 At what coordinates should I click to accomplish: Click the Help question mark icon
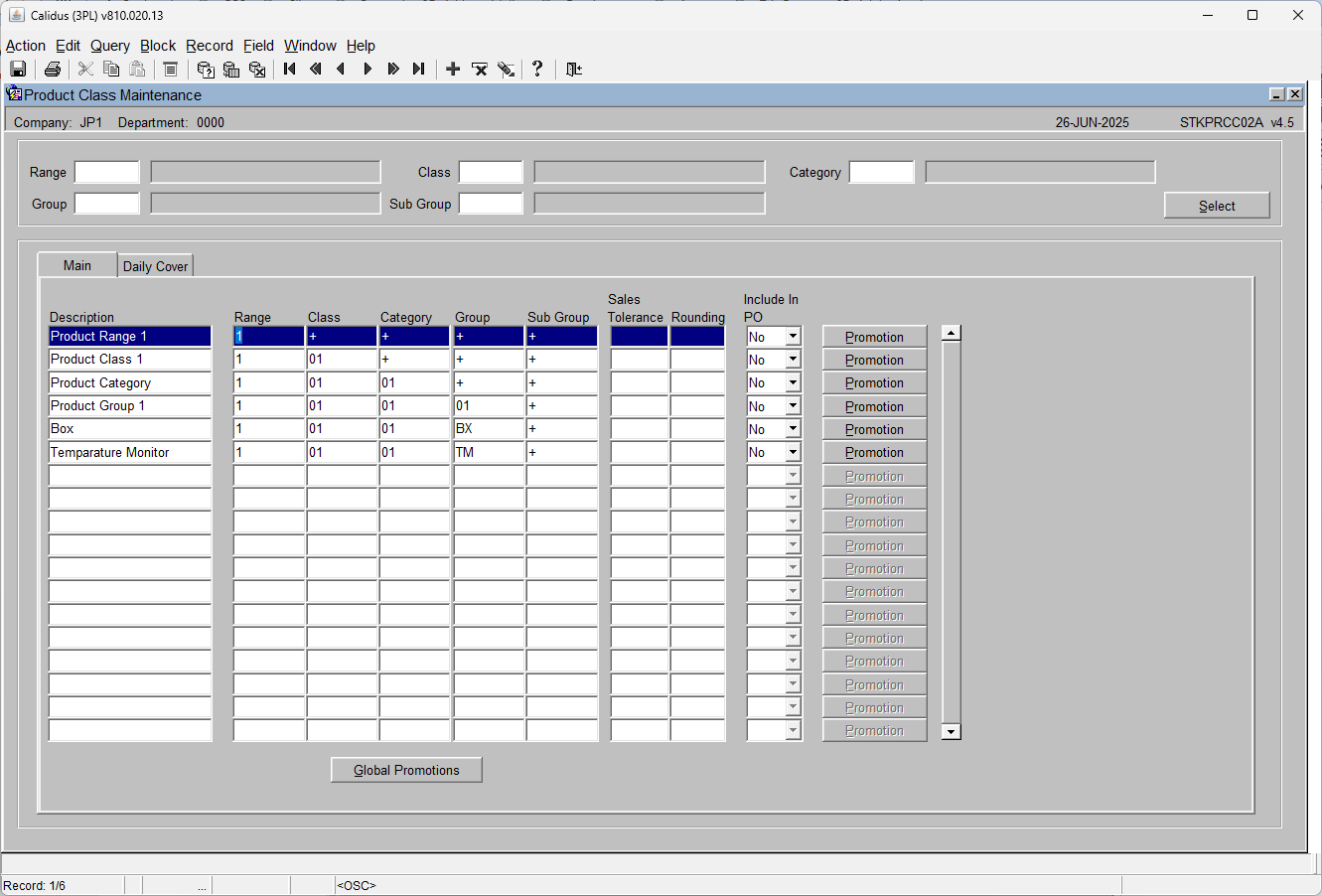tap(537, 69)
